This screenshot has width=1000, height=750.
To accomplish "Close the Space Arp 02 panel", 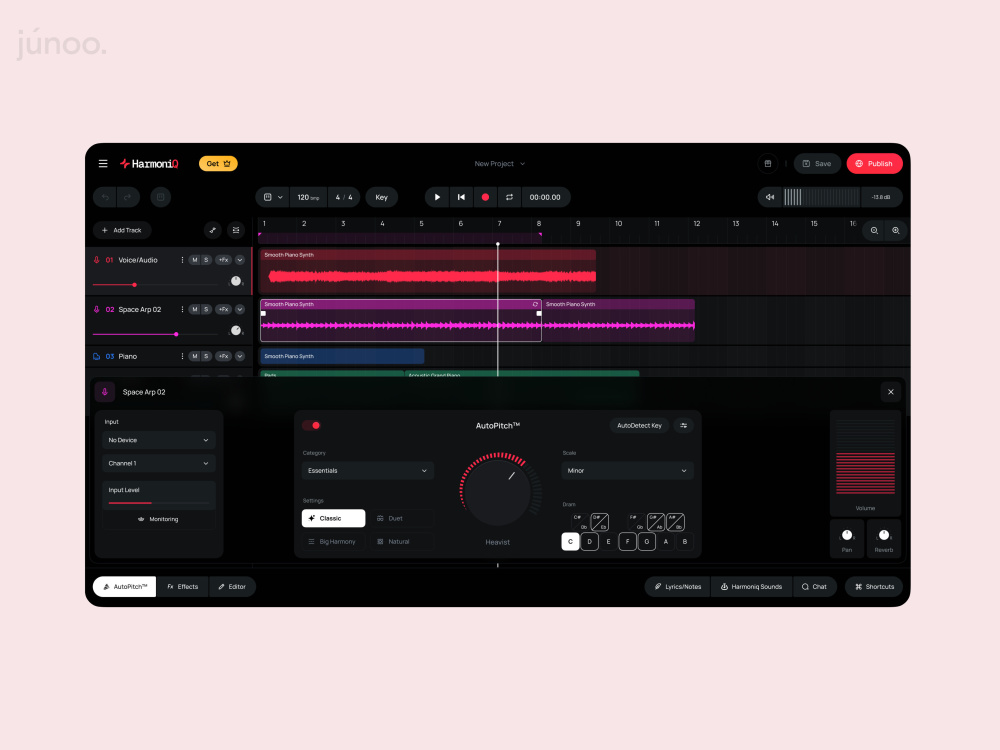I will (x=891, y=392).
